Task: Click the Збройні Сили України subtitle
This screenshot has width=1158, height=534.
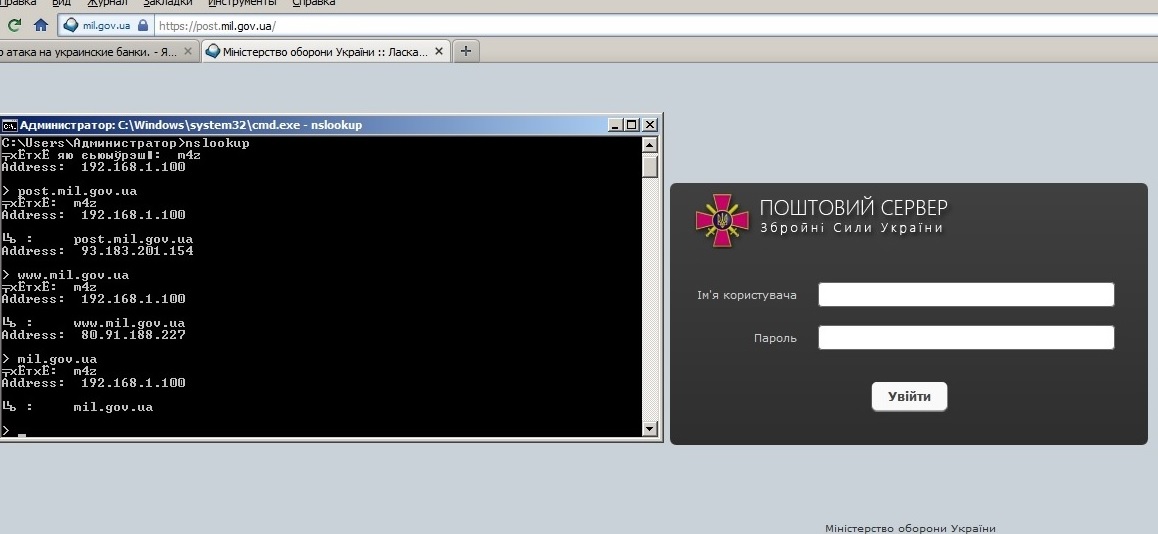Action: pyautogui.click(x=852, y=228)
